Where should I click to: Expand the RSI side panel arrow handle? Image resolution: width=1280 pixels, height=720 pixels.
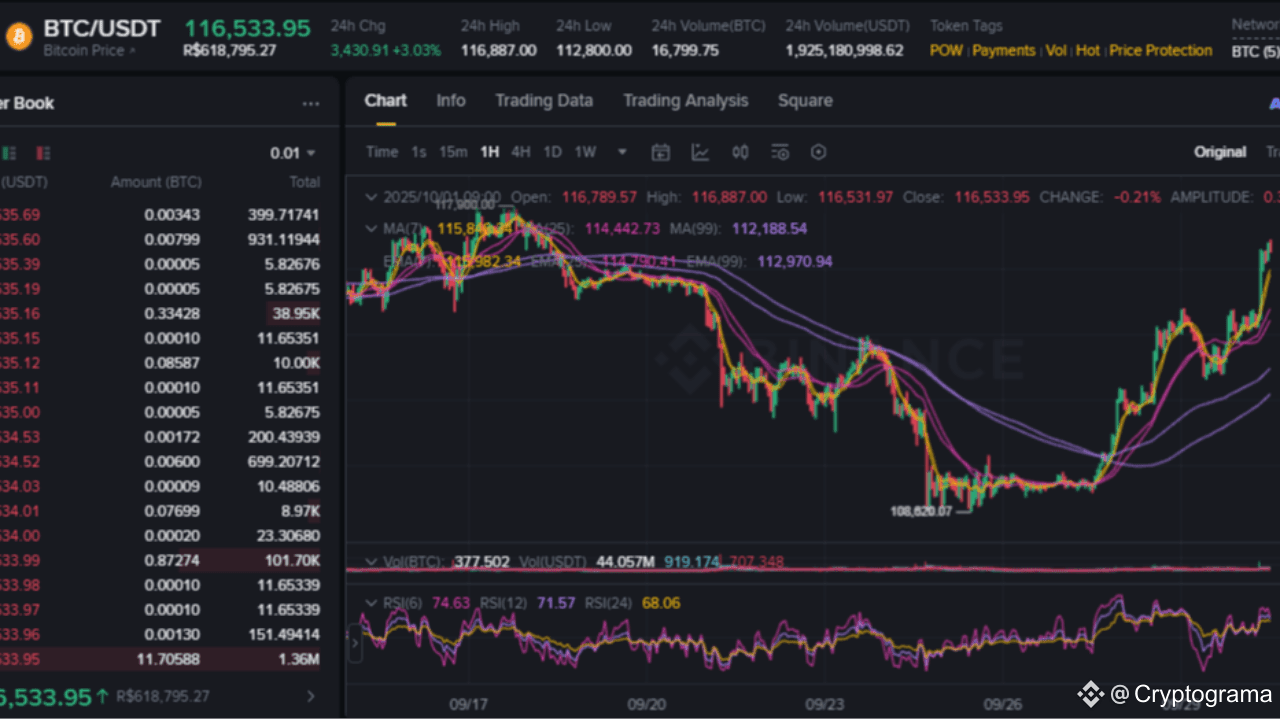tap(355, 643)
